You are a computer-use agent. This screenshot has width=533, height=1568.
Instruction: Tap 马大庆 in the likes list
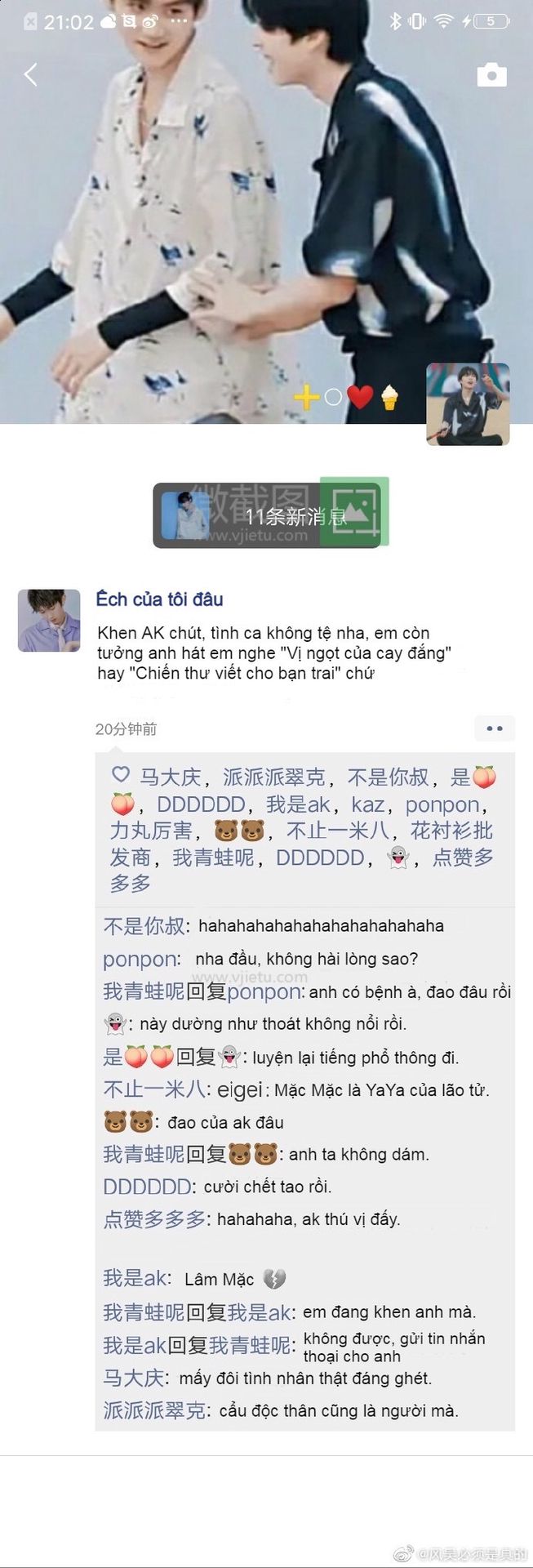tap(170, 777)
